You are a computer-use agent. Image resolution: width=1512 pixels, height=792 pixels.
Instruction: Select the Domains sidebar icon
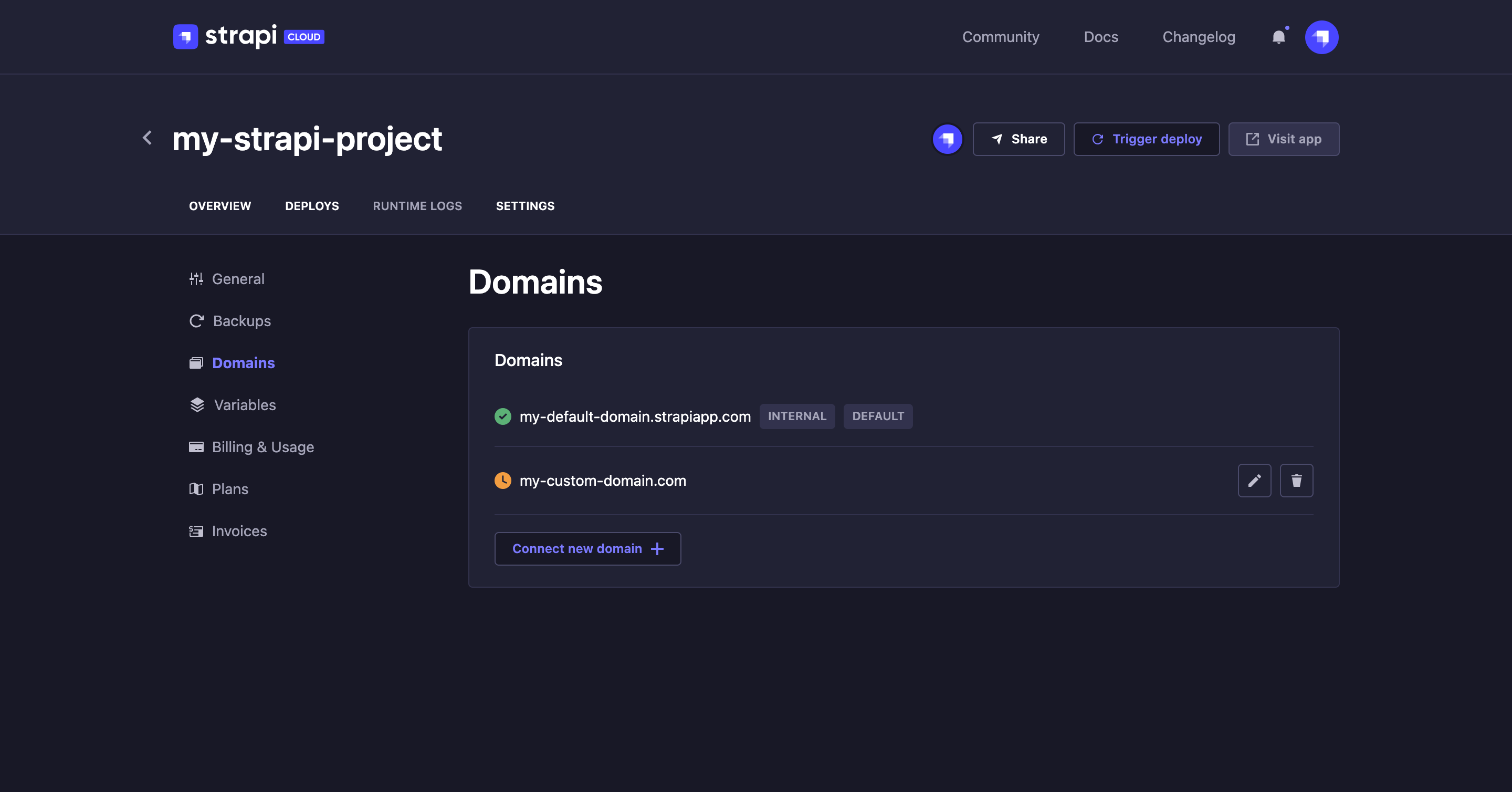[197, 363]
